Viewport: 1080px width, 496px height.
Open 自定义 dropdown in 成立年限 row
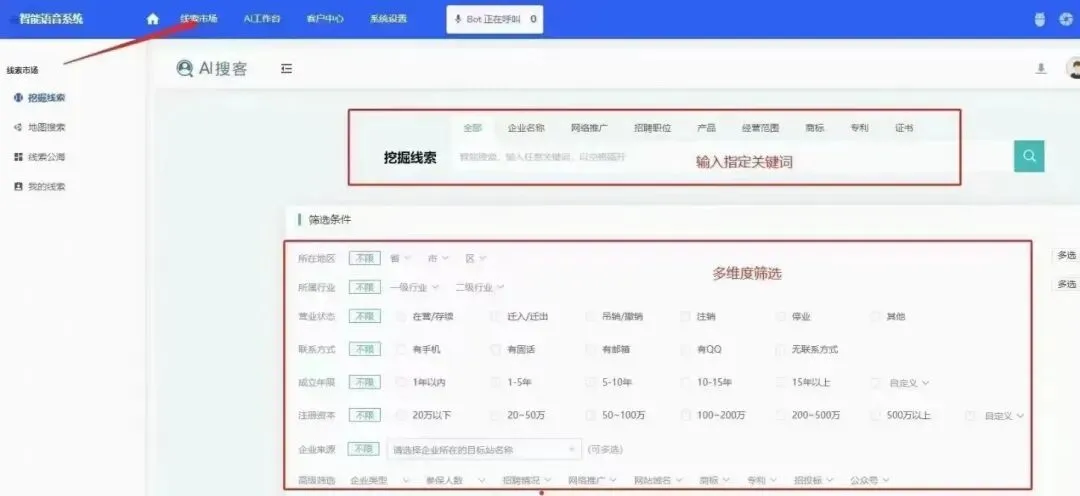coord(909,383)
